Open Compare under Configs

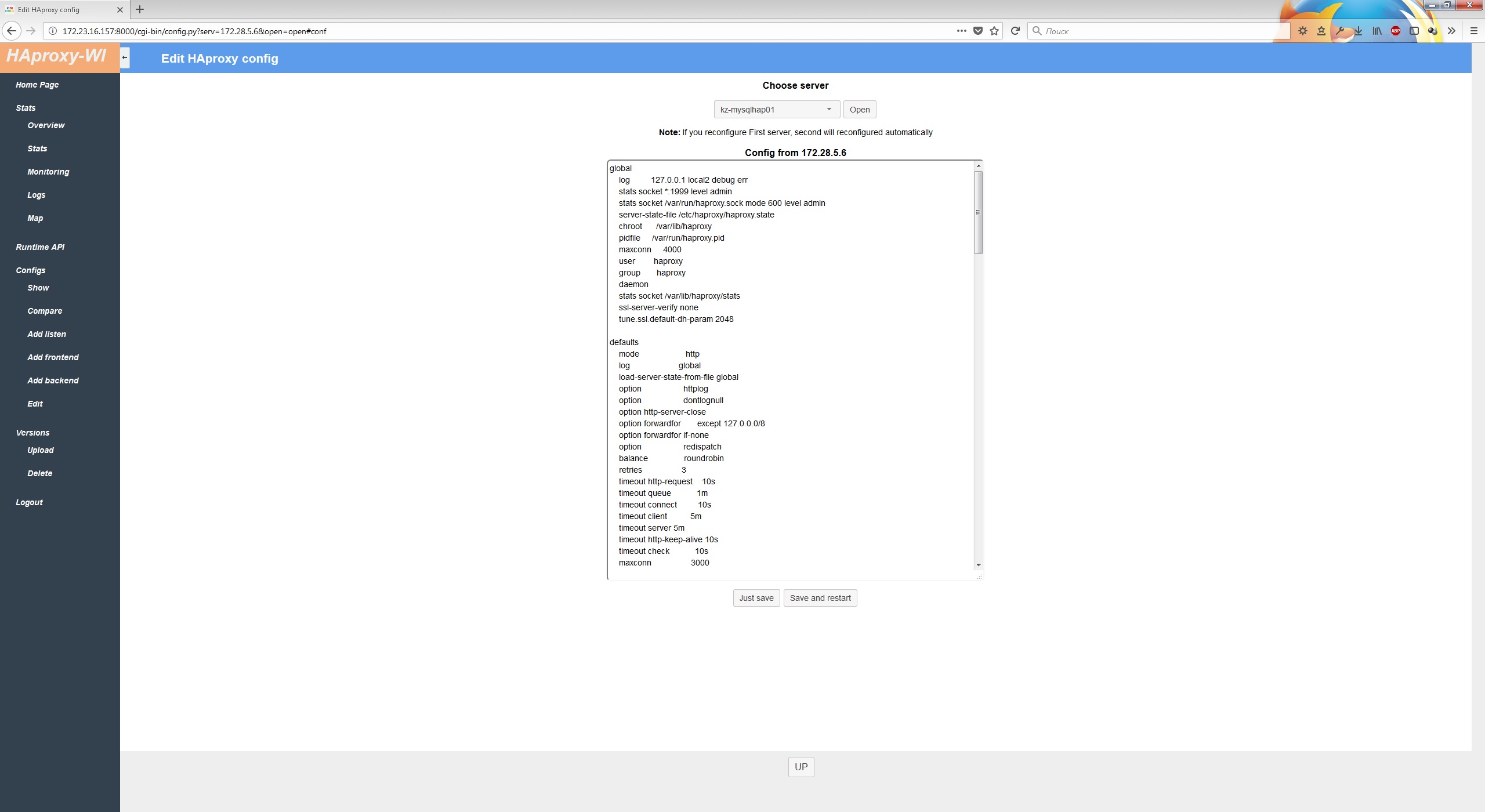tap(45, 311)
